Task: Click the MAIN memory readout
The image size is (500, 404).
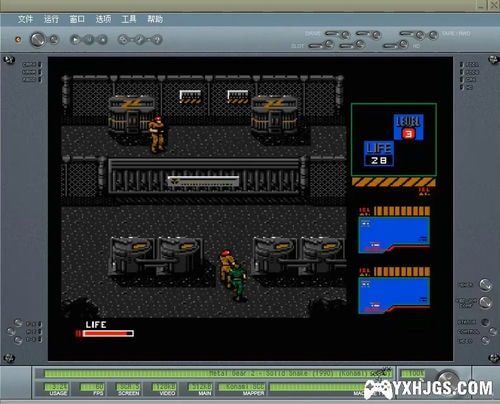Action: [200, 387]
